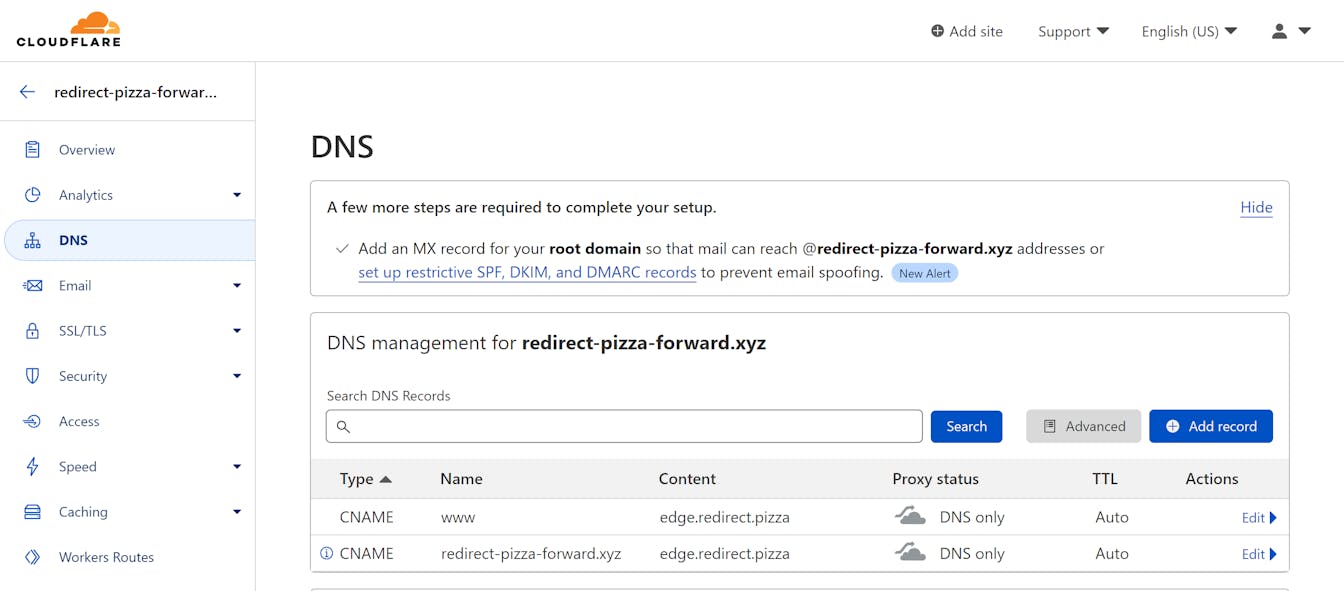The image size is (1344, 591).
Task: Click the Workers Routes diamond icon
Action: pyautogui.click(x=33, y=557)
